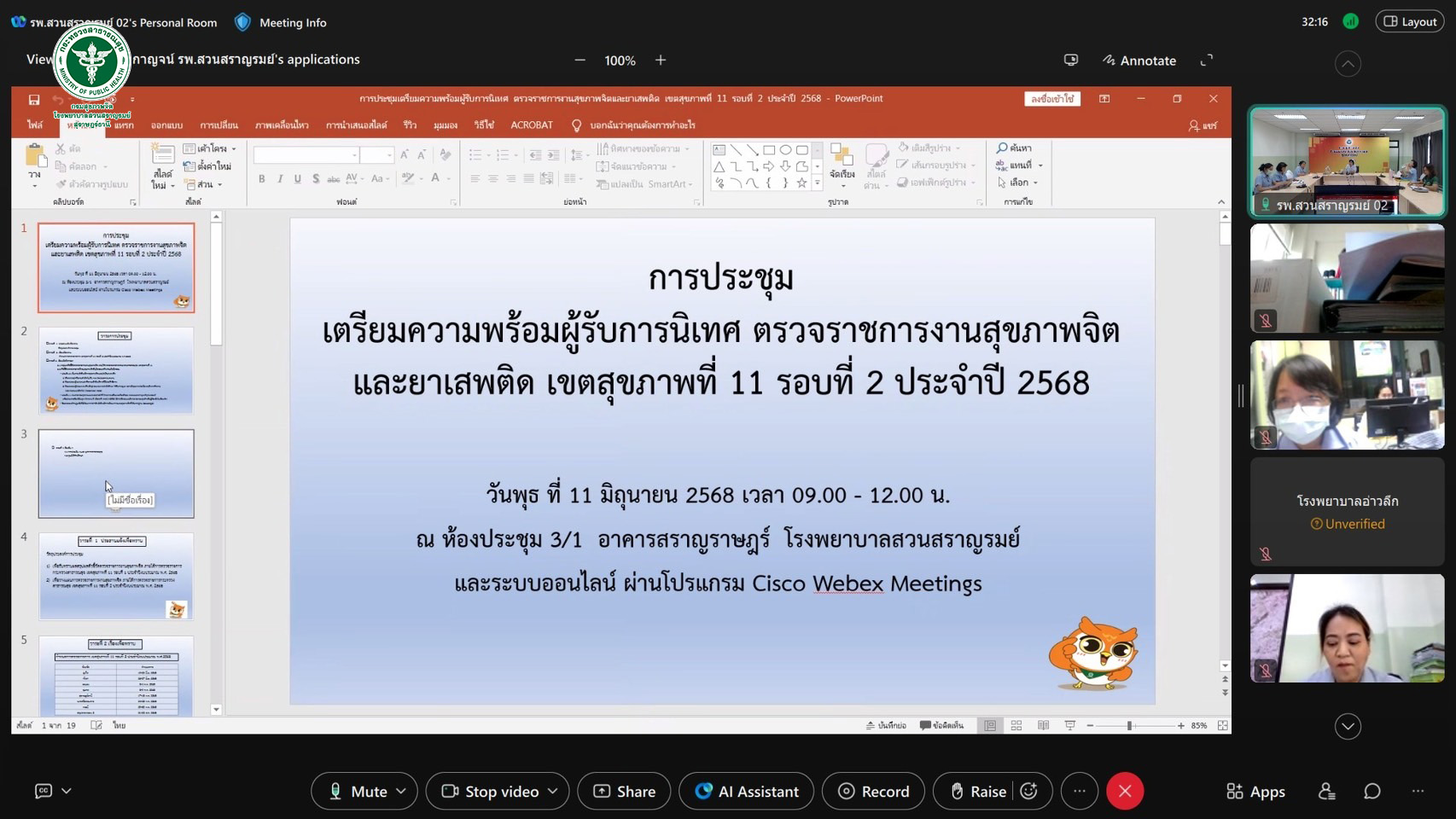Select slide 4 thumbnail
The height and width of the screenshot is (819, 1456).
coord(116,577)
